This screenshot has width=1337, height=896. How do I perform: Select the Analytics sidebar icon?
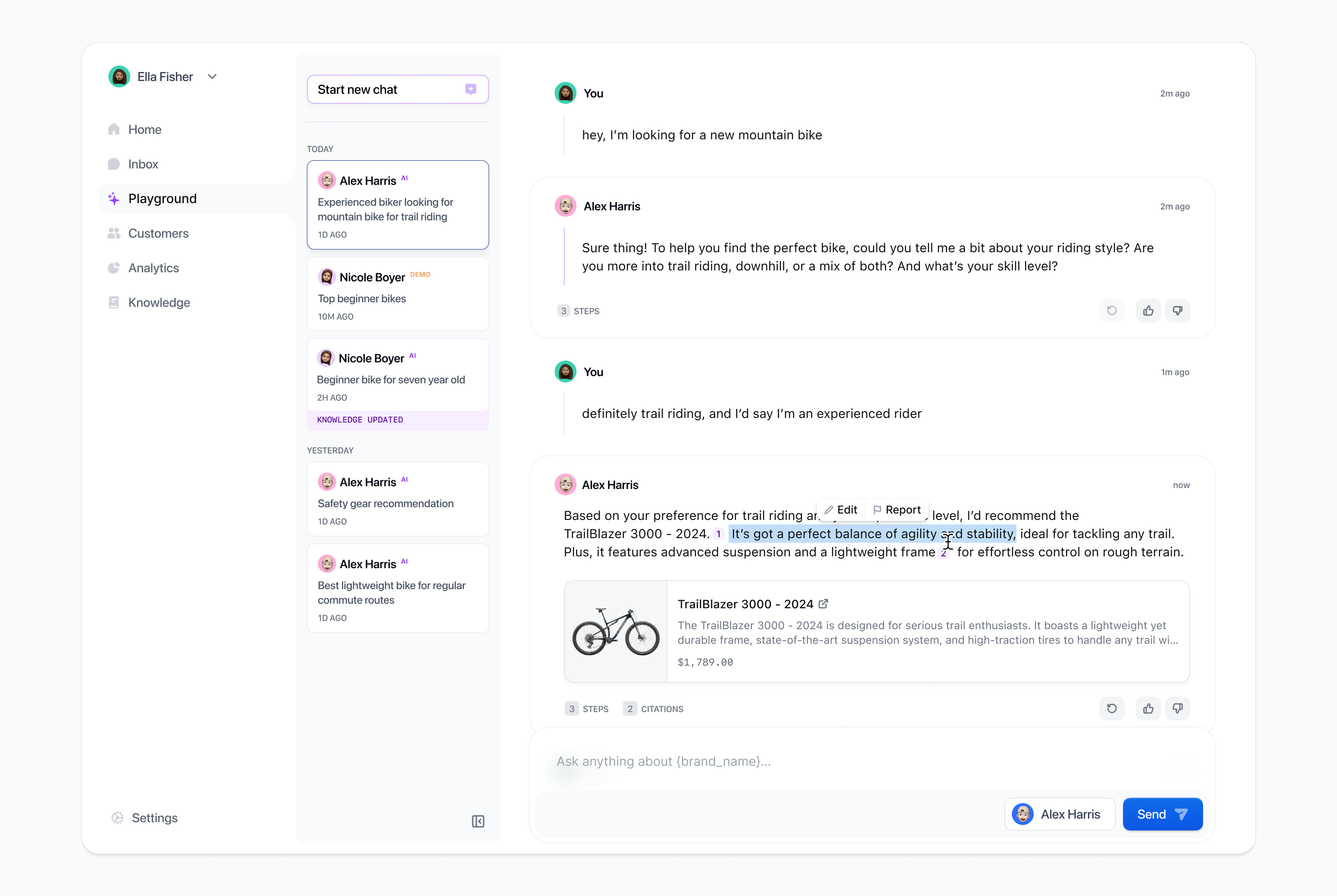[114, 268]
